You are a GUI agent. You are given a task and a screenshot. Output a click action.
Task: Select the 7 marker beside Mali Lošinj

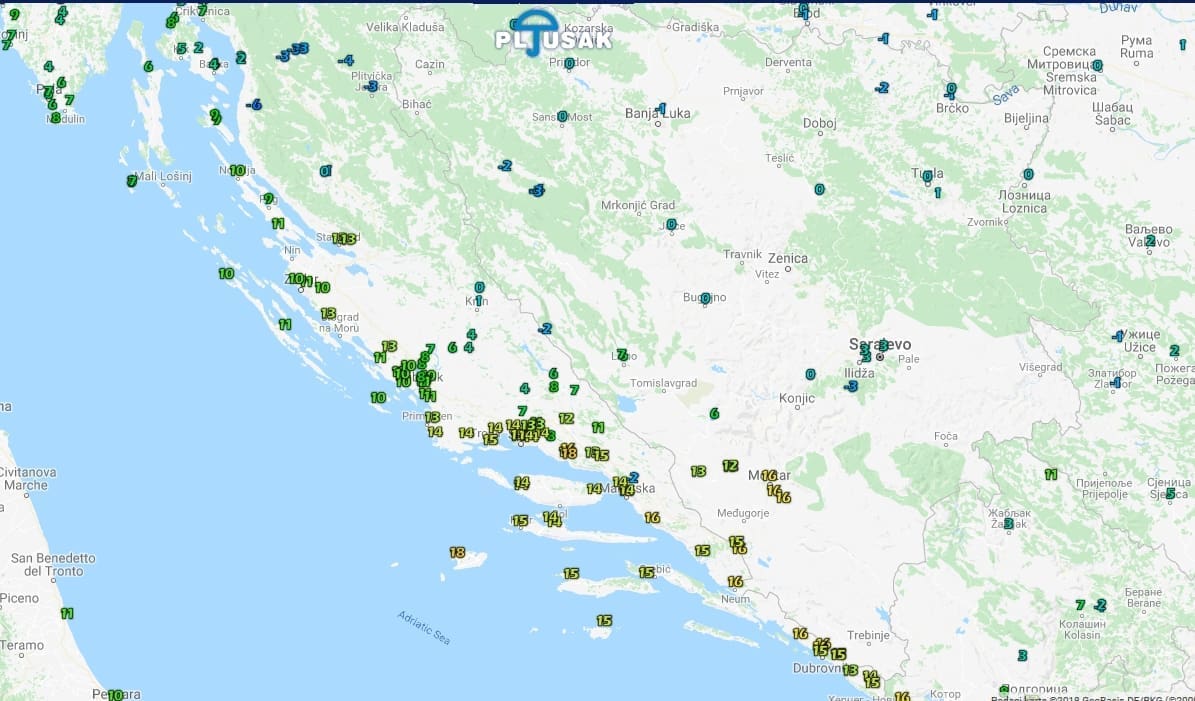coord(131,181)
